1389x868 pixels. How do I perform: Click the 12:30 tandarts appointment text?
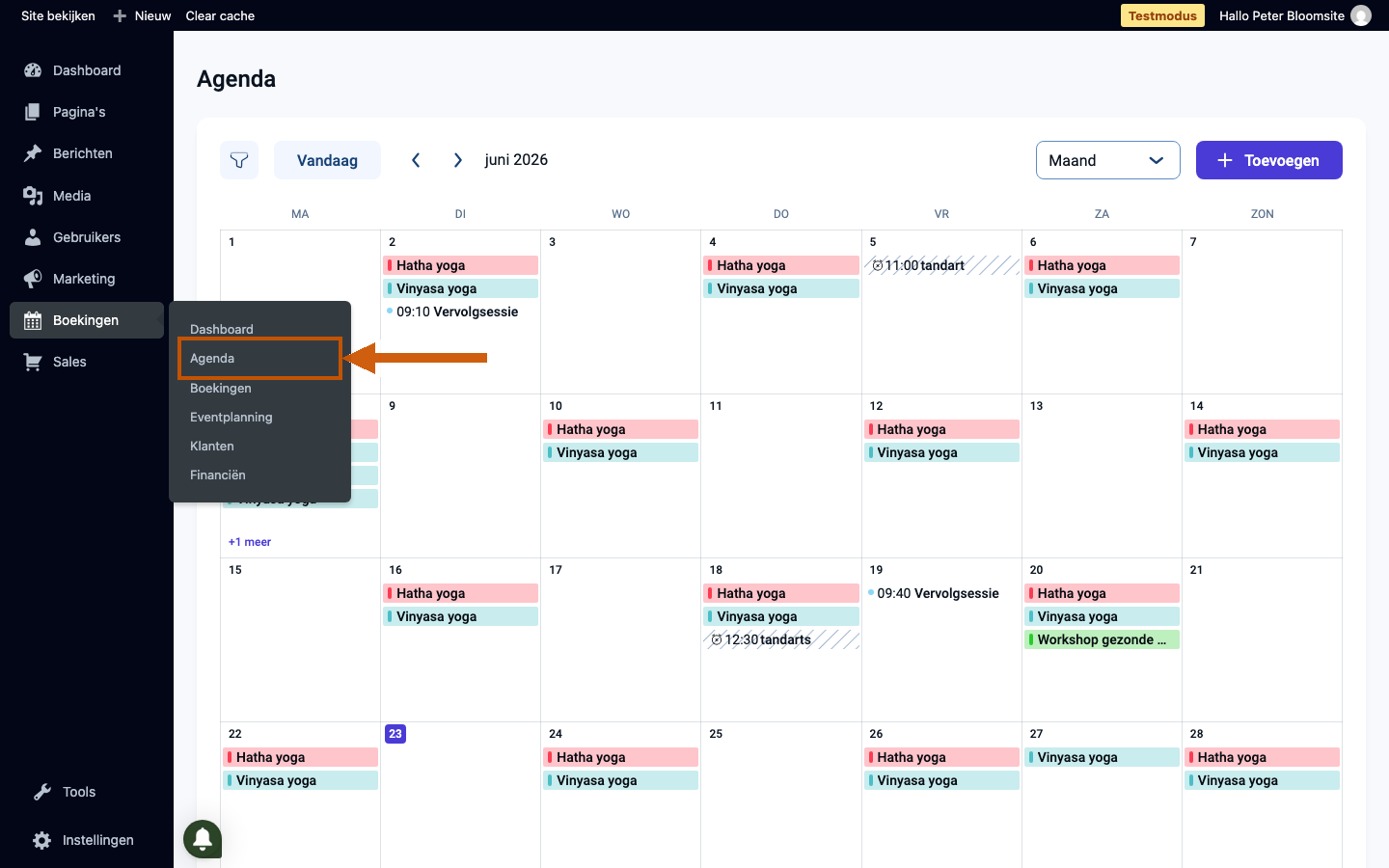(768, 639)
